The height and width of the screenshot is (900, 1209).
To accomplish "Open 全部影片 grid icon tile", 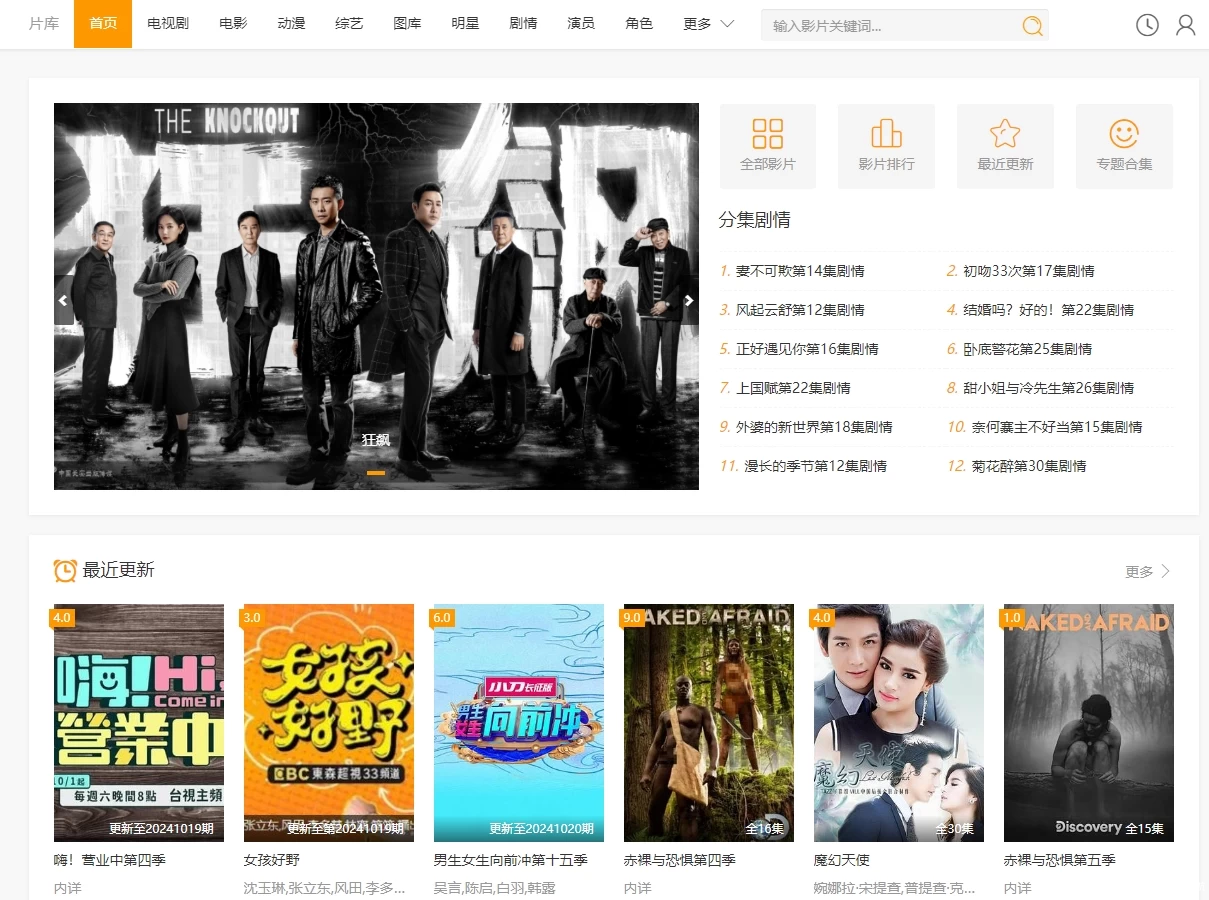I will tap(768, 146).
